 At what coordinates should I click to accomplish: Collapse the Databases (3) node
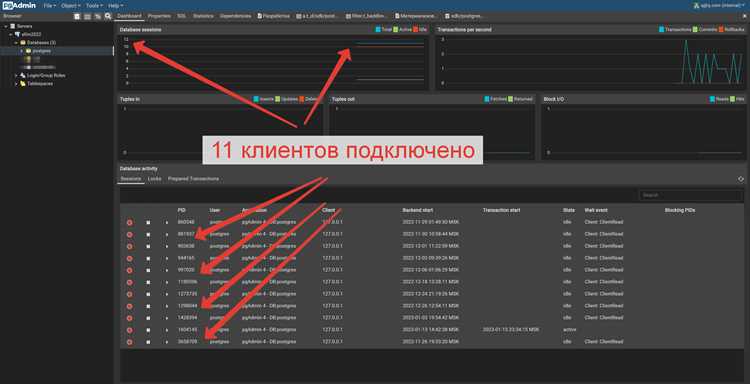(16, 43)
